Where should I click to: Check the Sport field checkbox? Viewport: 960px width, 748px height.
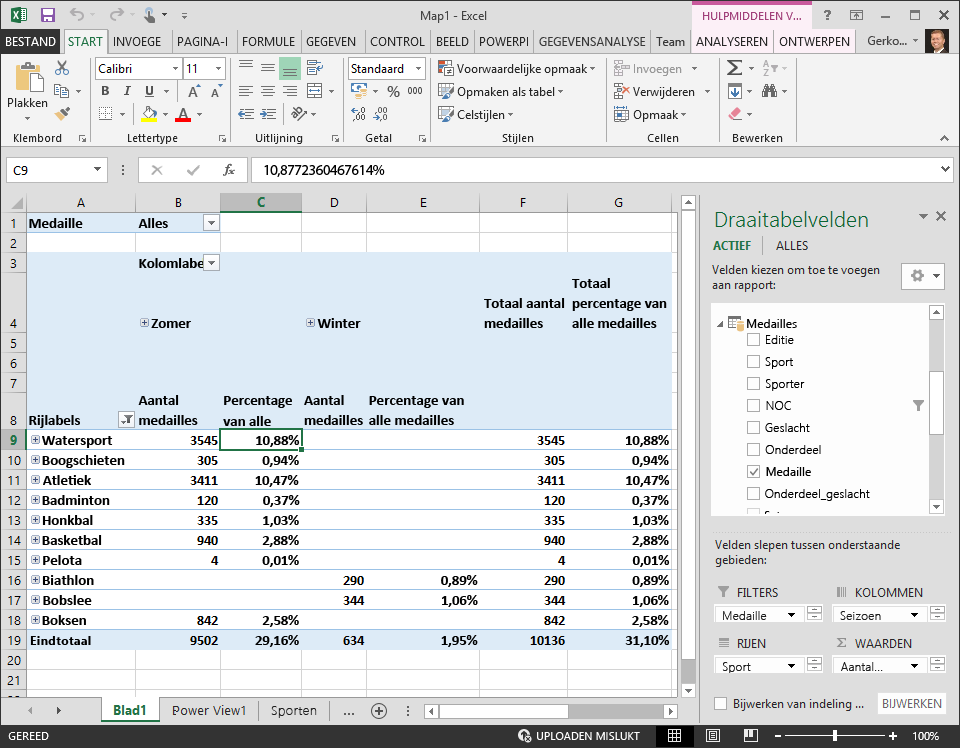pyautogui.click(x=754, y=362)
